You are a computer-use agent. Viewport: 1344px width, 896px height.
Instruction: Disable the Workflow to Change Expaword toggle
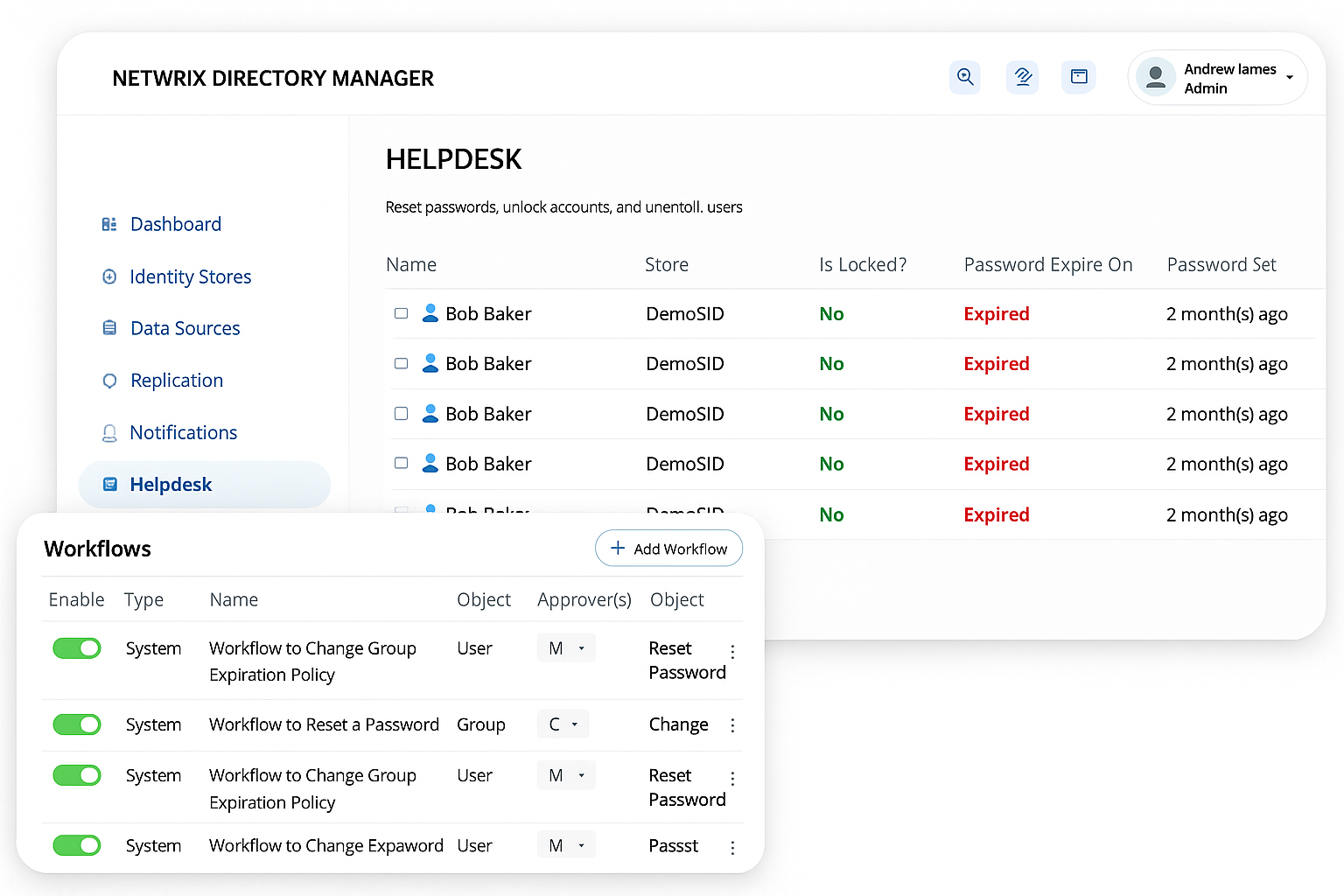[x=77, y=845]
